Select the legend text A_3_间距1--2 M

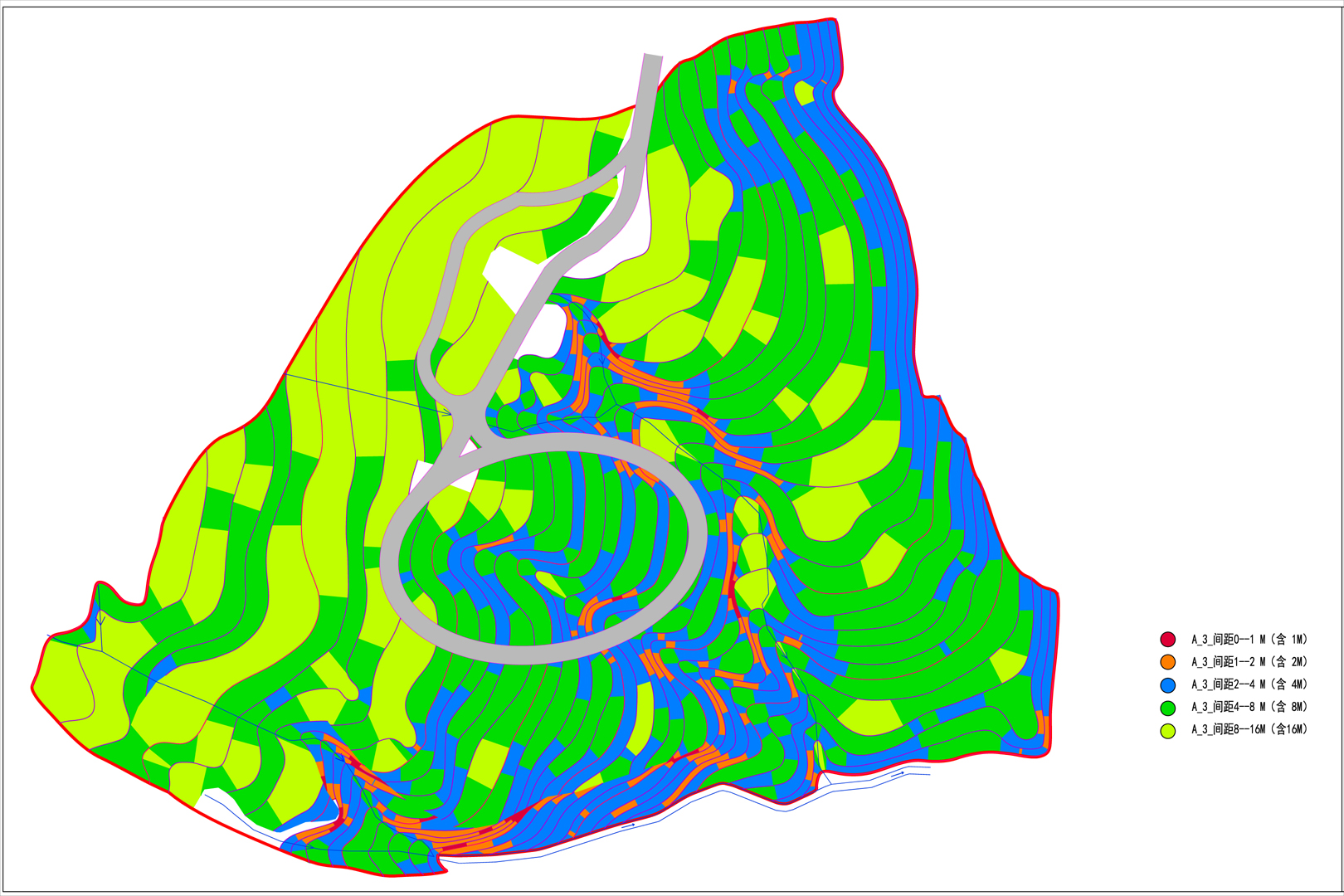(x=1249, y=661)
